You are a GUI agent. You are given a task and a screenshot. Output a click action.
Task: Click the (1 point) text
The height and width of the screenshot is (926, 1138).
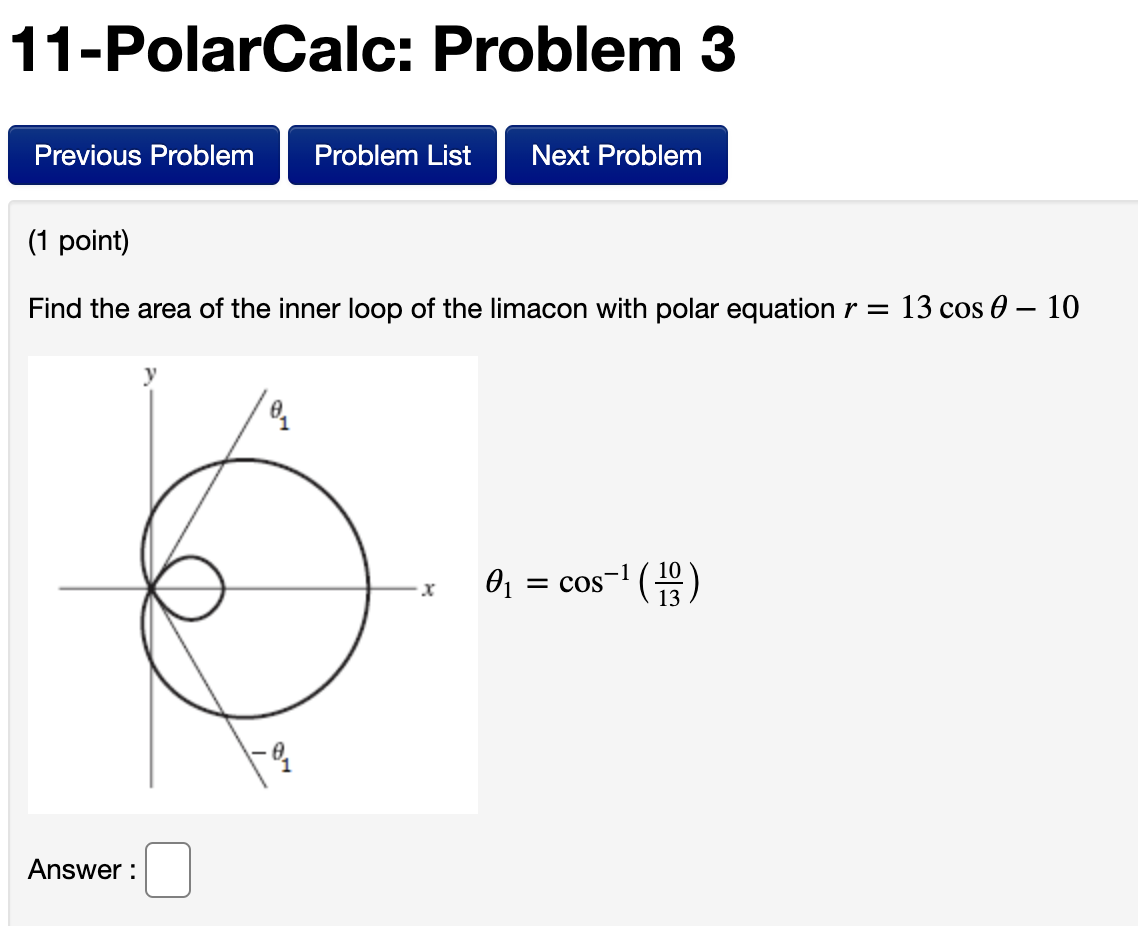tap(78, 241)
